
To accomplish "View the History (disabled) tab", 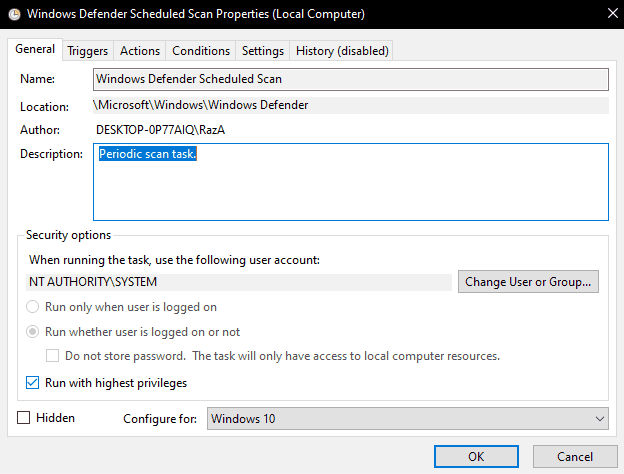I will click(x=342, y=51).
